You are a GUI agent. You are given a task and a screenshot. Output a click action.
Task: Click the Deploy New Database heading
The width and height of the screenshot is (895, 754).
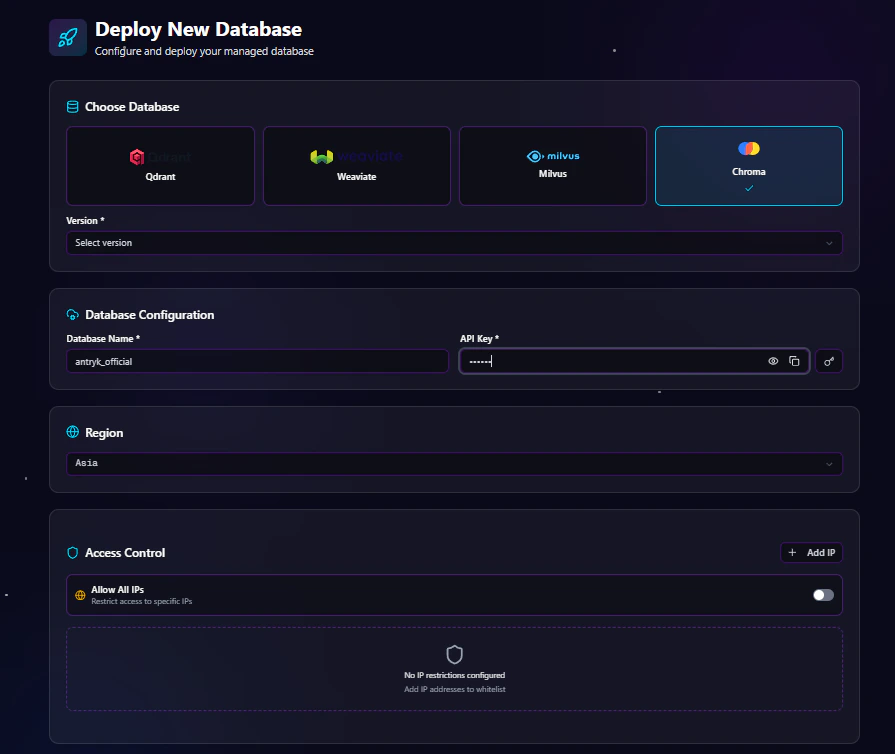tap(198, 29)
